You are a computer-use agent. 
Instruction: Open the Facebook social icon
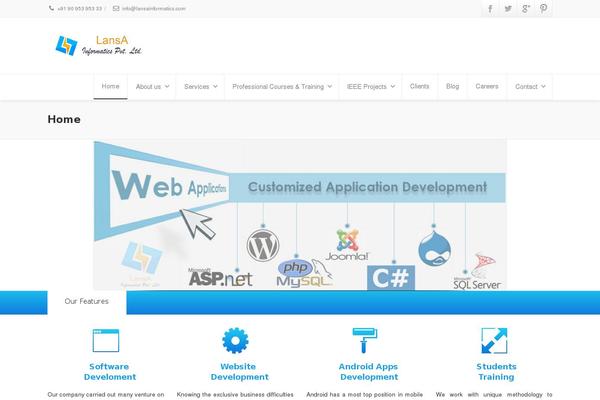pos(490,8)
